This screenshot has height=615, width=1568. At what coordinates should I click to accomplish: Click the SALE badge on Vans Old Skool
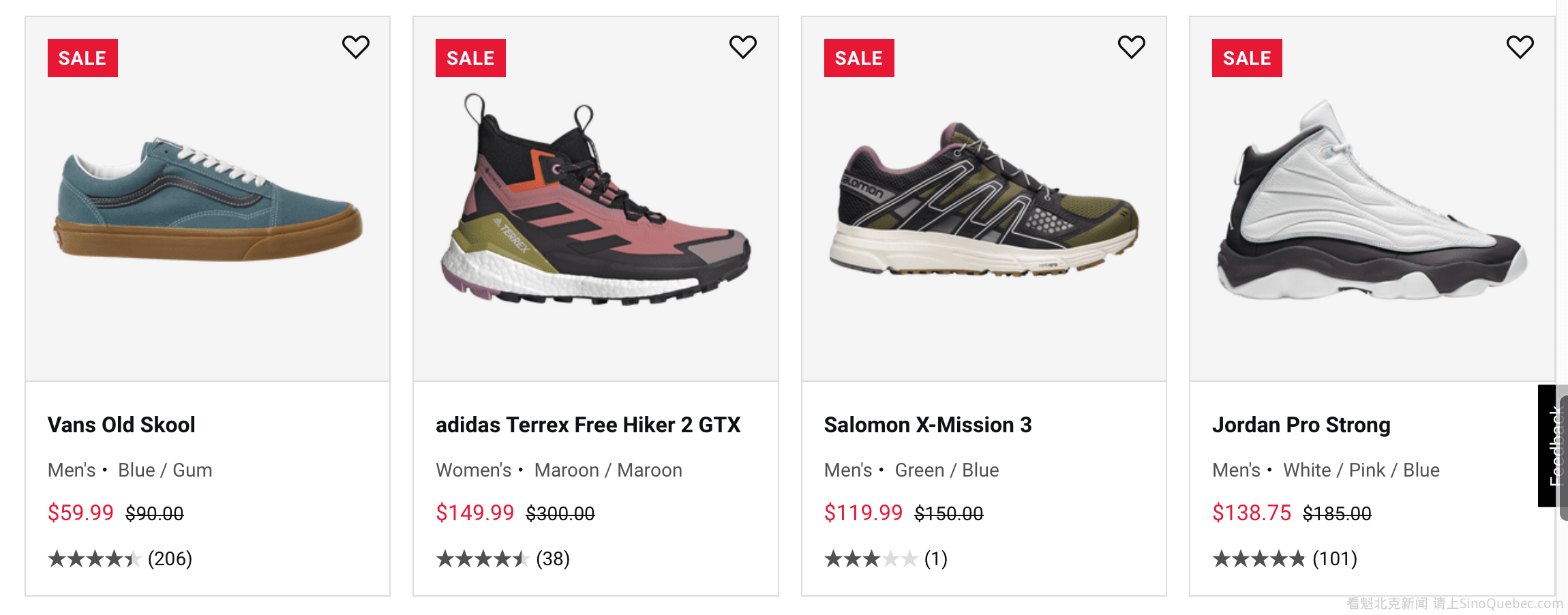coord(82,58)
